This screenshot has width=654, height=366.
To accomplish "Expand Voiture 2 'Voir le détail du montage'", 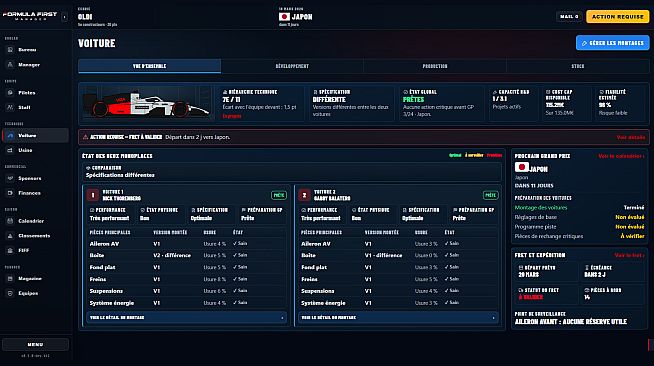I will (398, 318).
